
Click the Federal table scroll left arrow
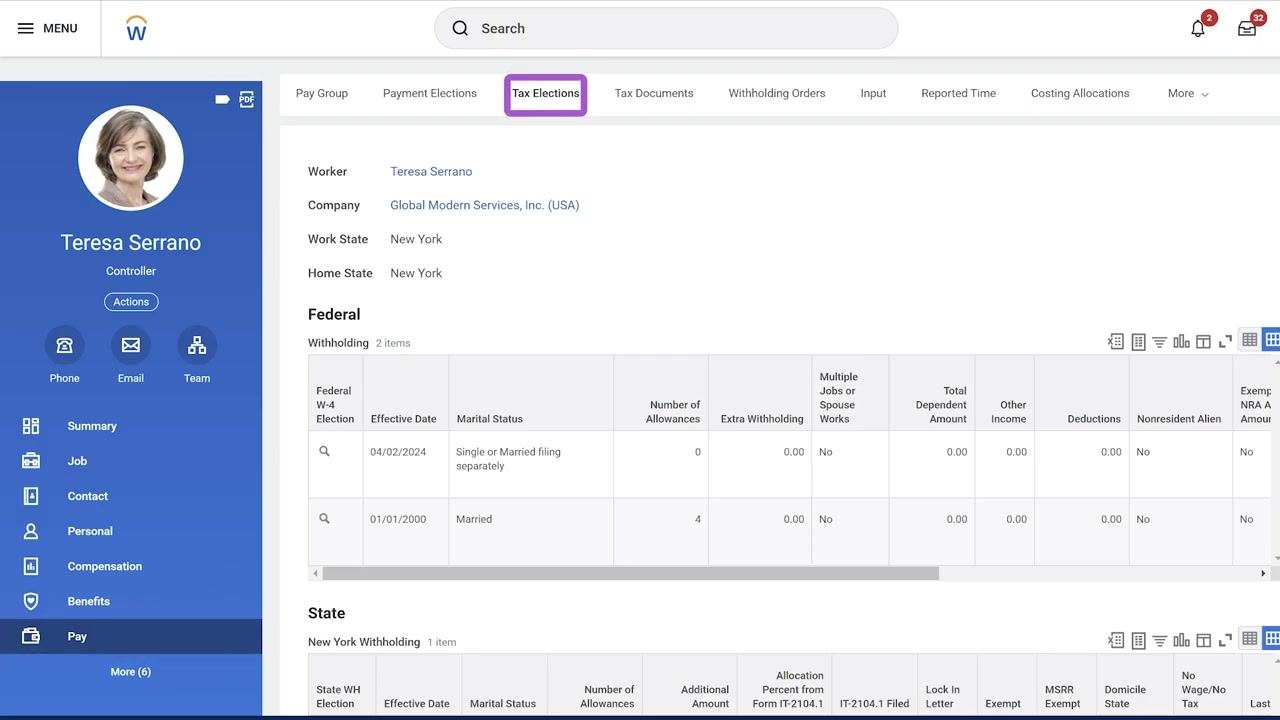(x=315, y=574)
